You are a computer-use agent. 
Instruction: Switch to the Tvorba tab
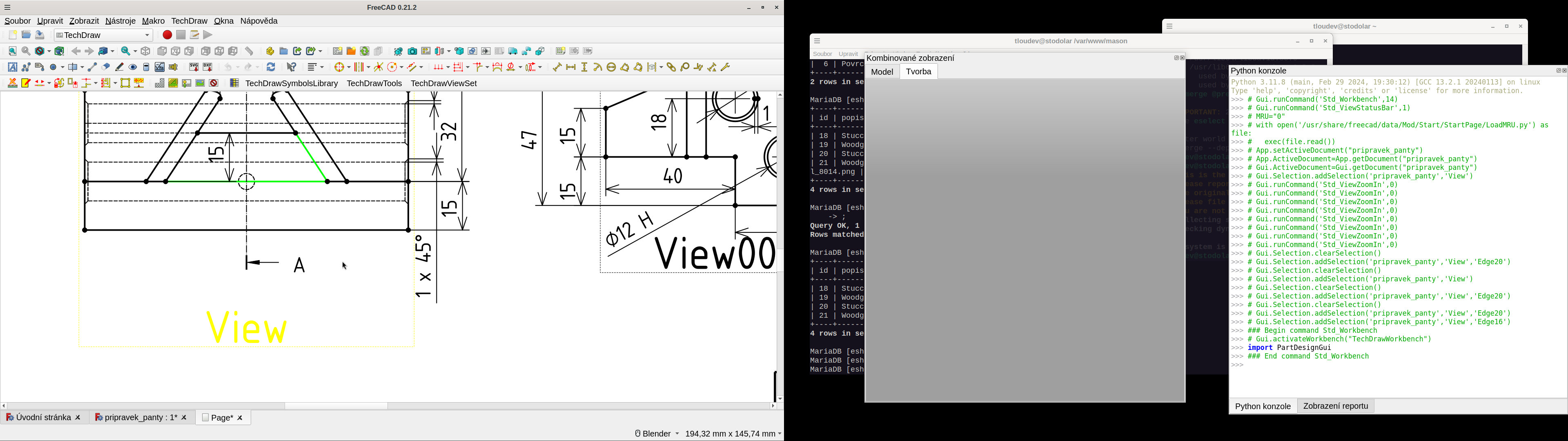pyautogui.click(x=918, y=71)
